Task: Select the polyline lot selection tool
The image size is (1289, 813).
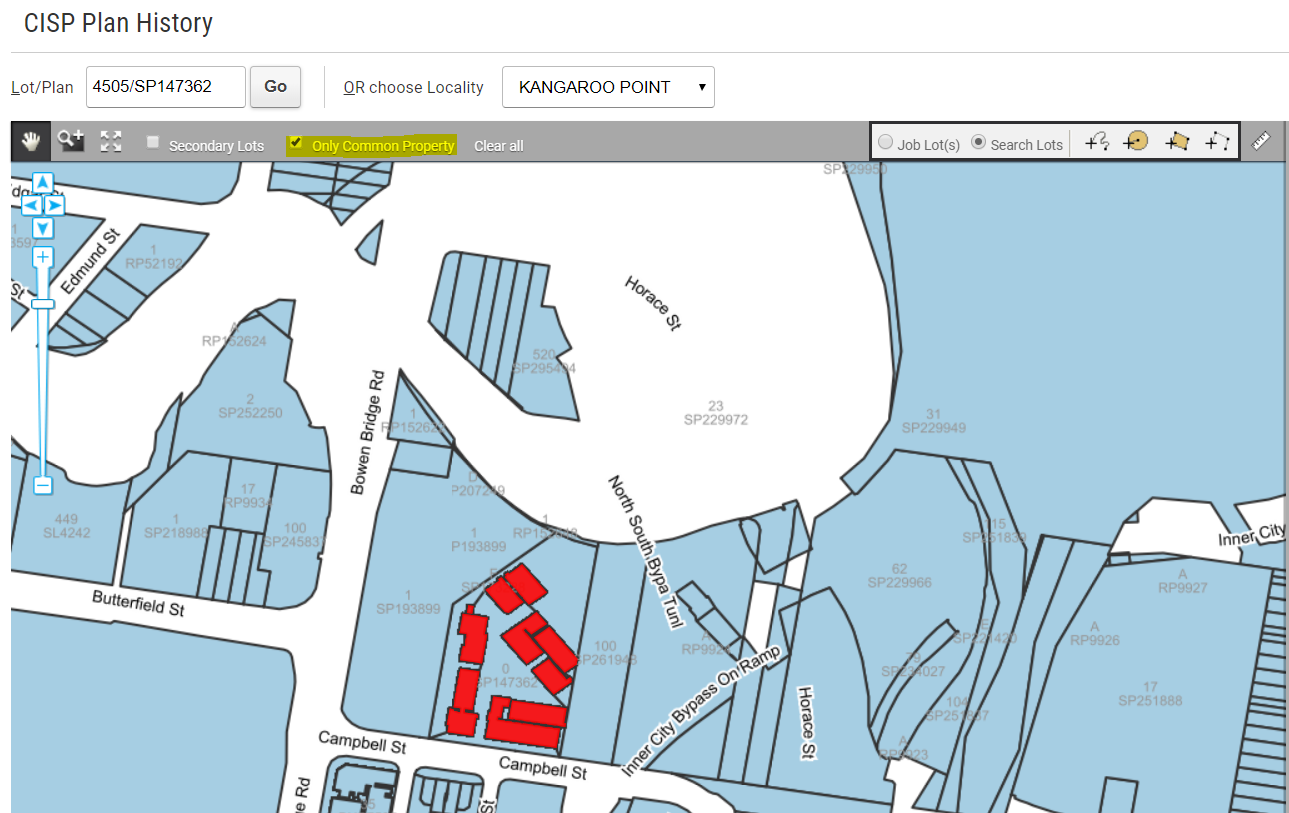Action: pos(1217,142)
